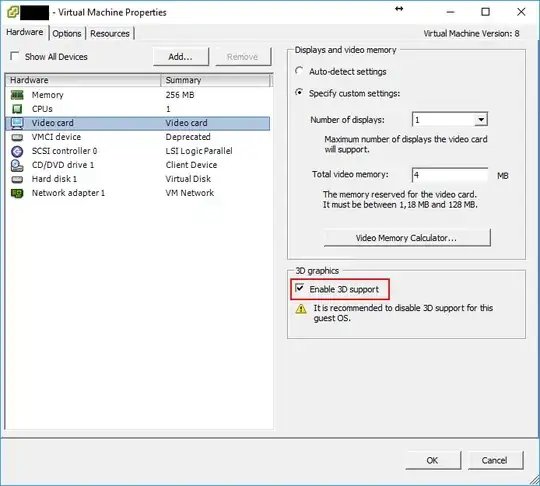Select the Specify custom settings radio button
The width and height of the screenshot is (540, 486).
tap(299, 92)
